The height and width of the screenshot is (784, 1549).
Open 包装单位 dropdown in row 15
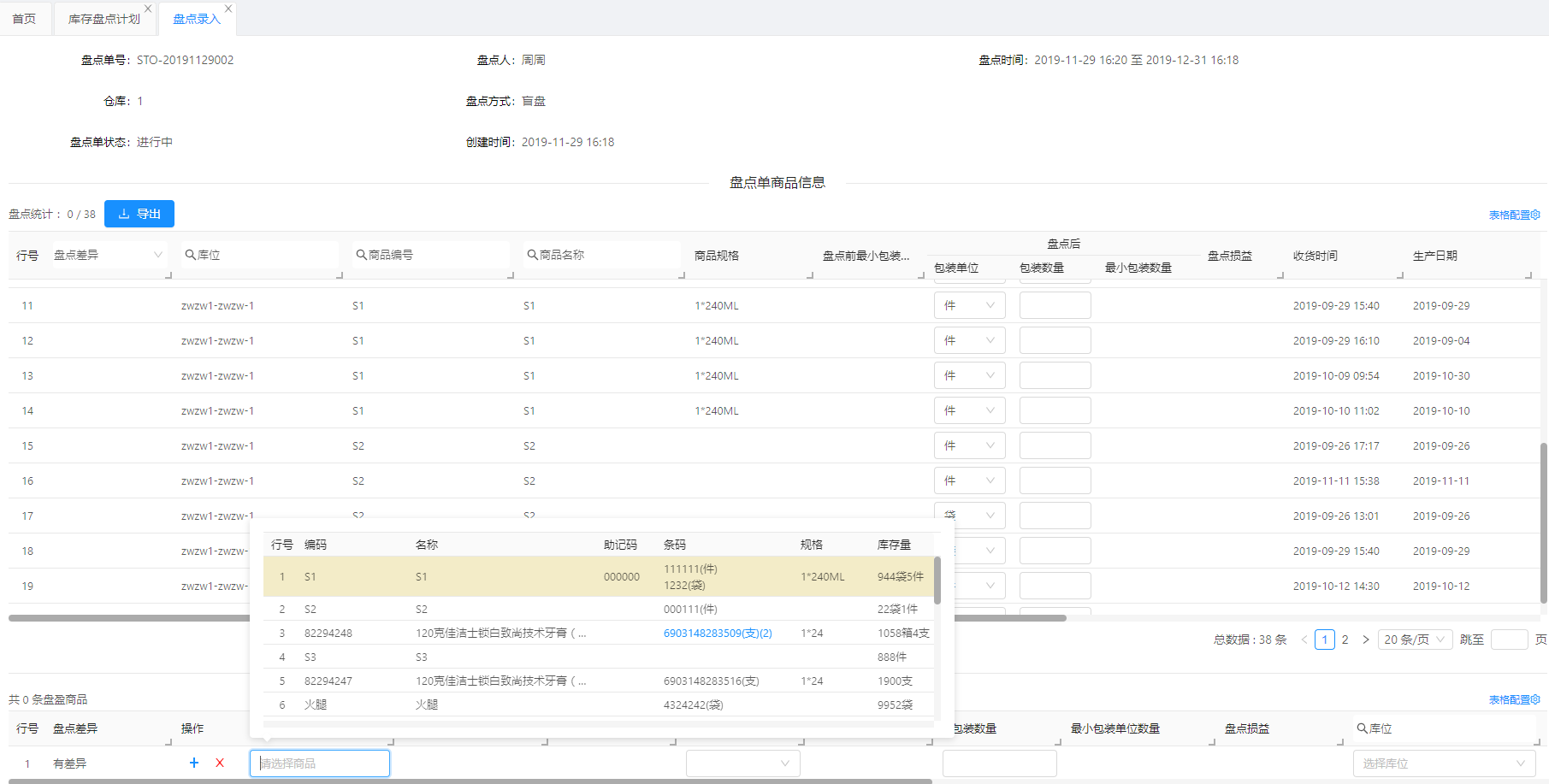[970, 445]
